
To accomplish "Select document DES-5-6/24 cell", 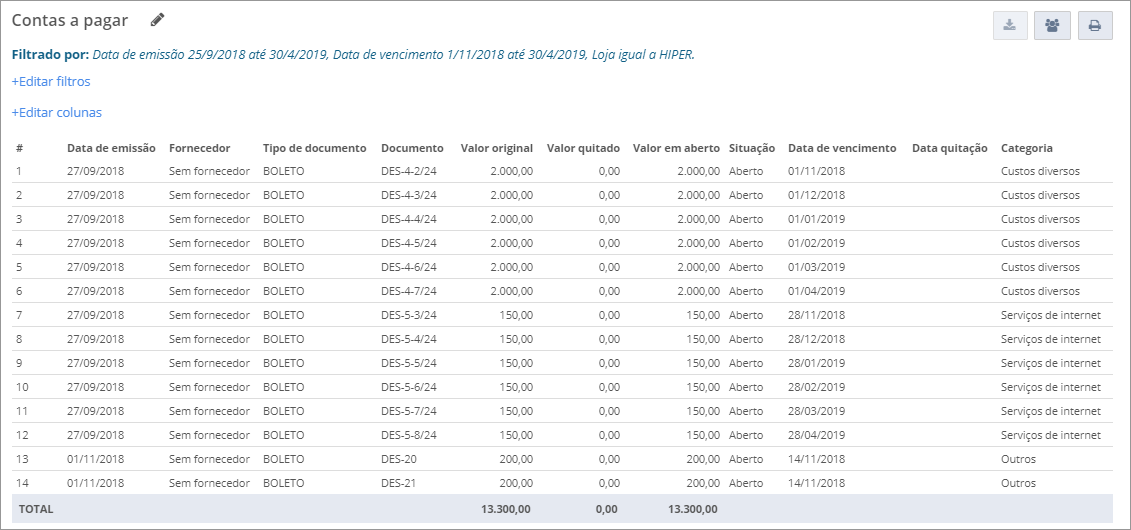I will 409,387.
